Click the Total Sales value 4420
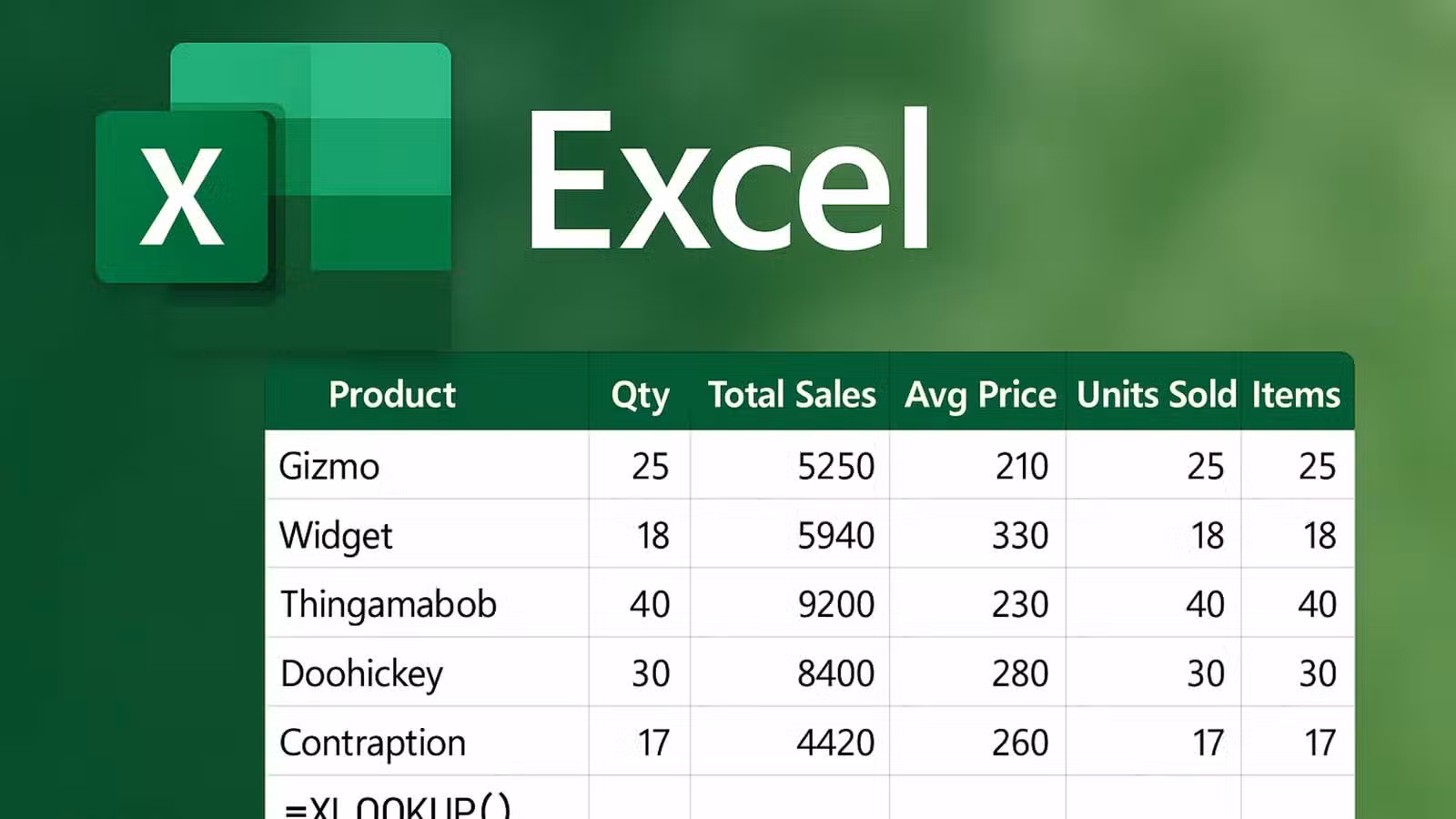This screenshot has height=819, width=1456. (x=835, y=743)
